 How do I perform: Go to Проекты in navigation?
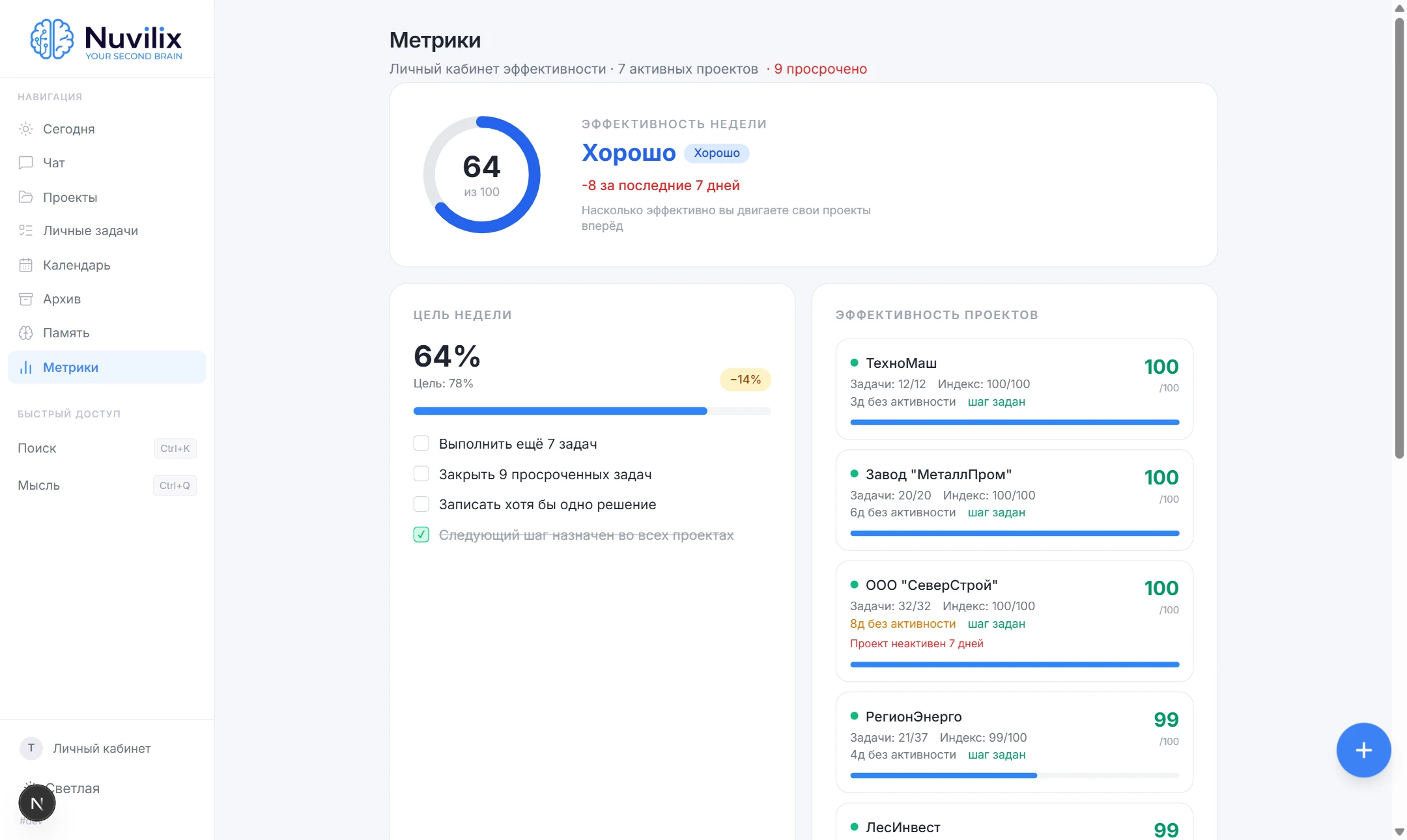click(107, 197)
